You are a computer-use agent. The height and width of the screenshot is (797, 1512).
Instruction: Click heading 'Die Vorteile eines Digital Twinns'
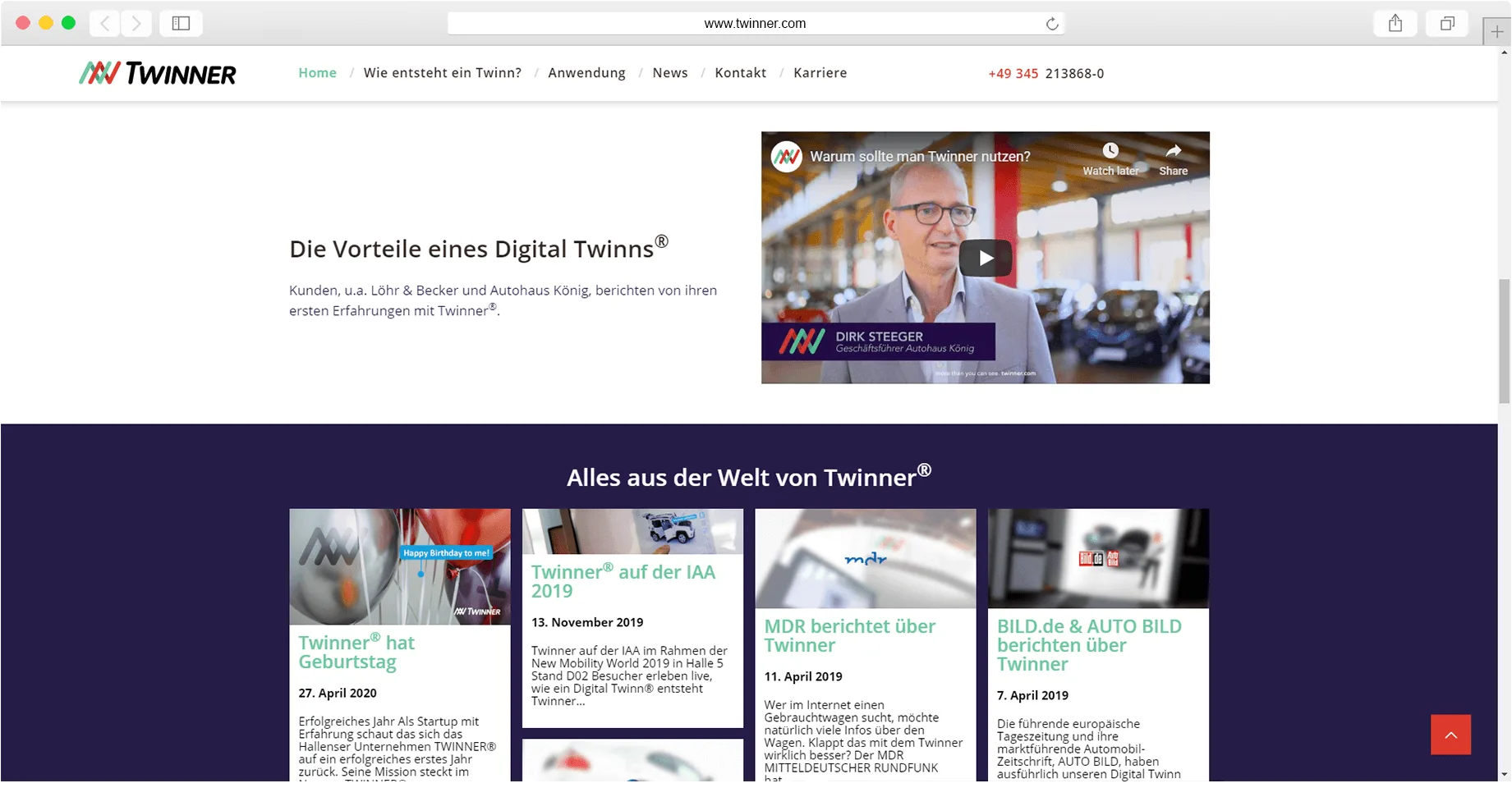[479, 248]
